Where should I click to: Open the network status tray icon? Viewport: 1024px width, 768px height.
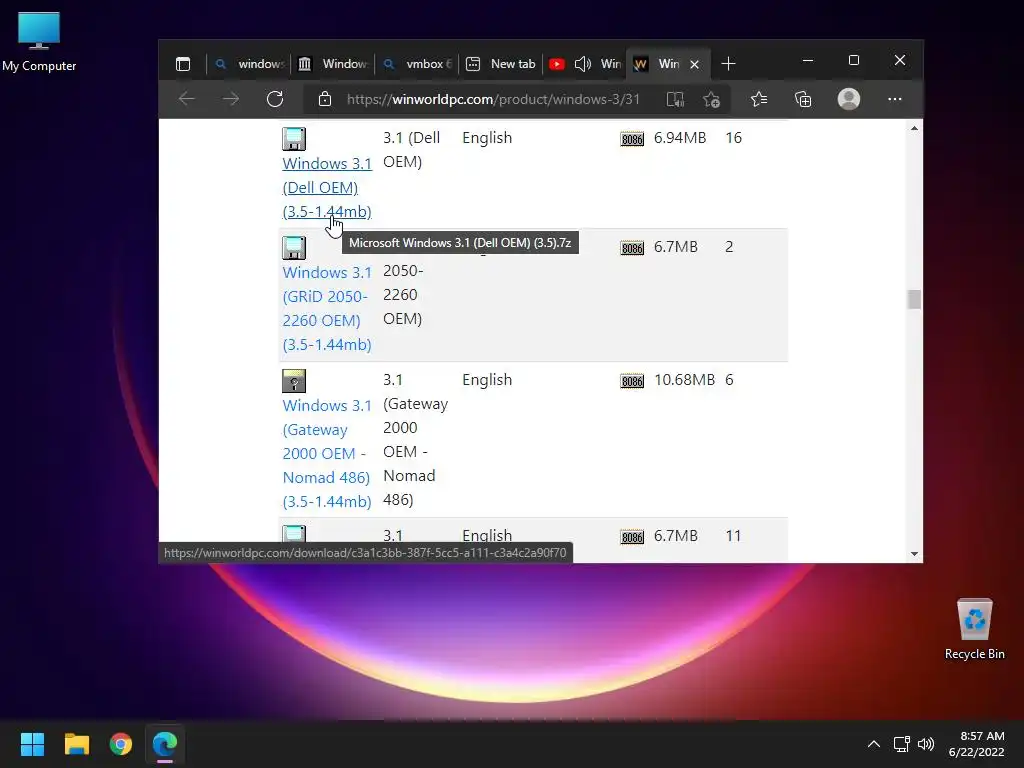click(x=901, y=744)
